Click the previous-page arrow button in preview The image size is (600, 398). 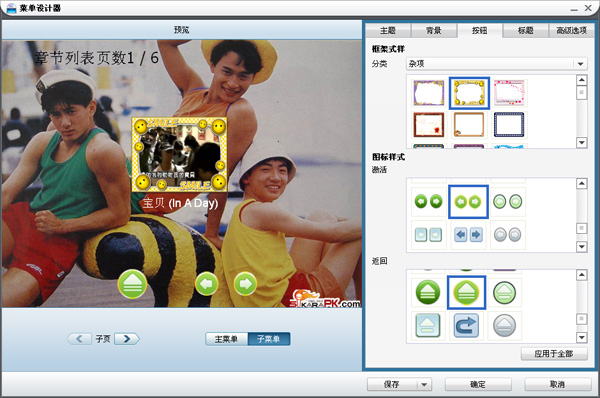tap(207, 284)
